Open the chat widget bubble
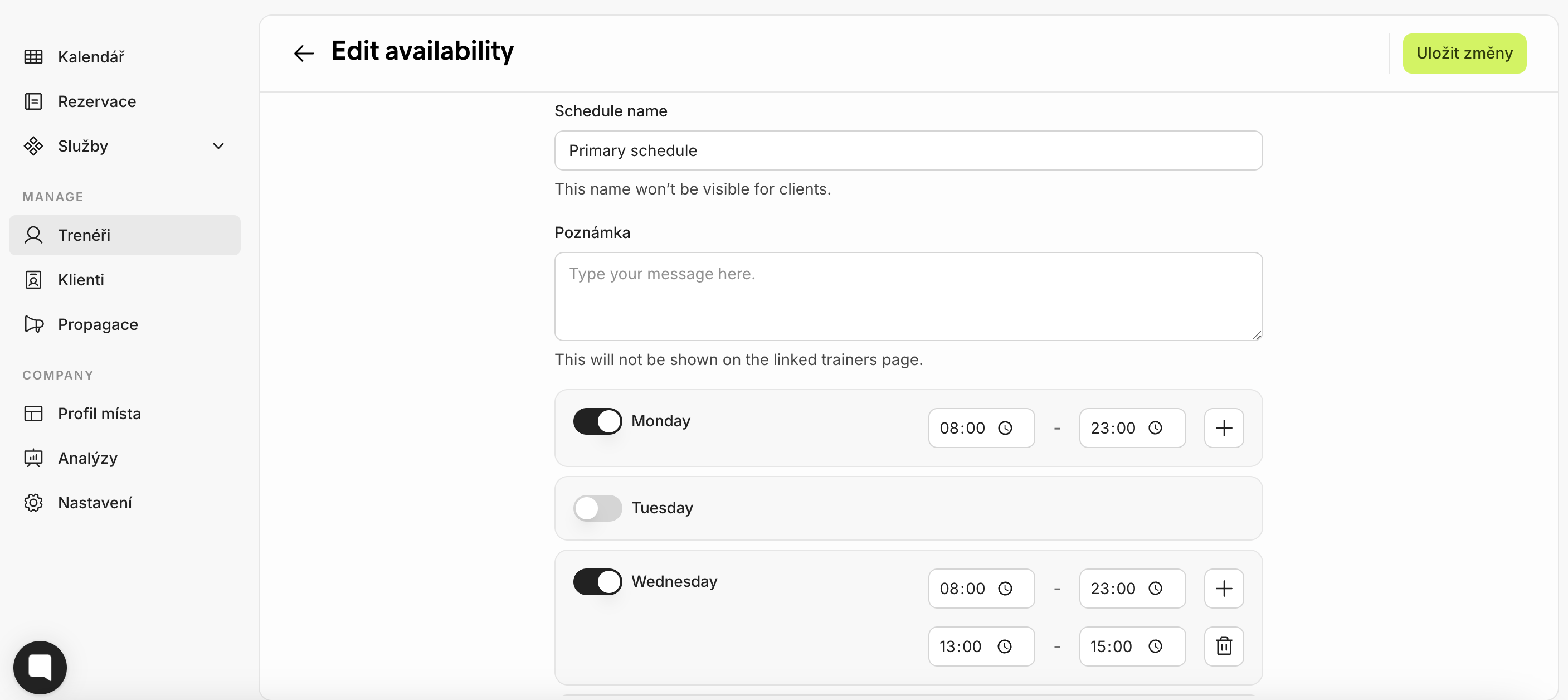This screenshot has width=1568, height=700. pos(40,667)
